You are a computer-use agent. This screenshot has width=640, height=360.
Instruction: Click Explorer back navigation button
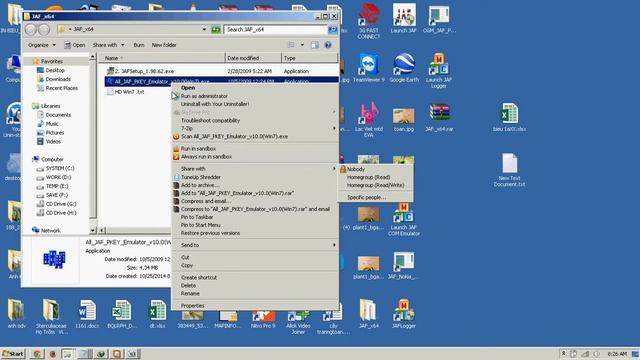coord(31,29)
